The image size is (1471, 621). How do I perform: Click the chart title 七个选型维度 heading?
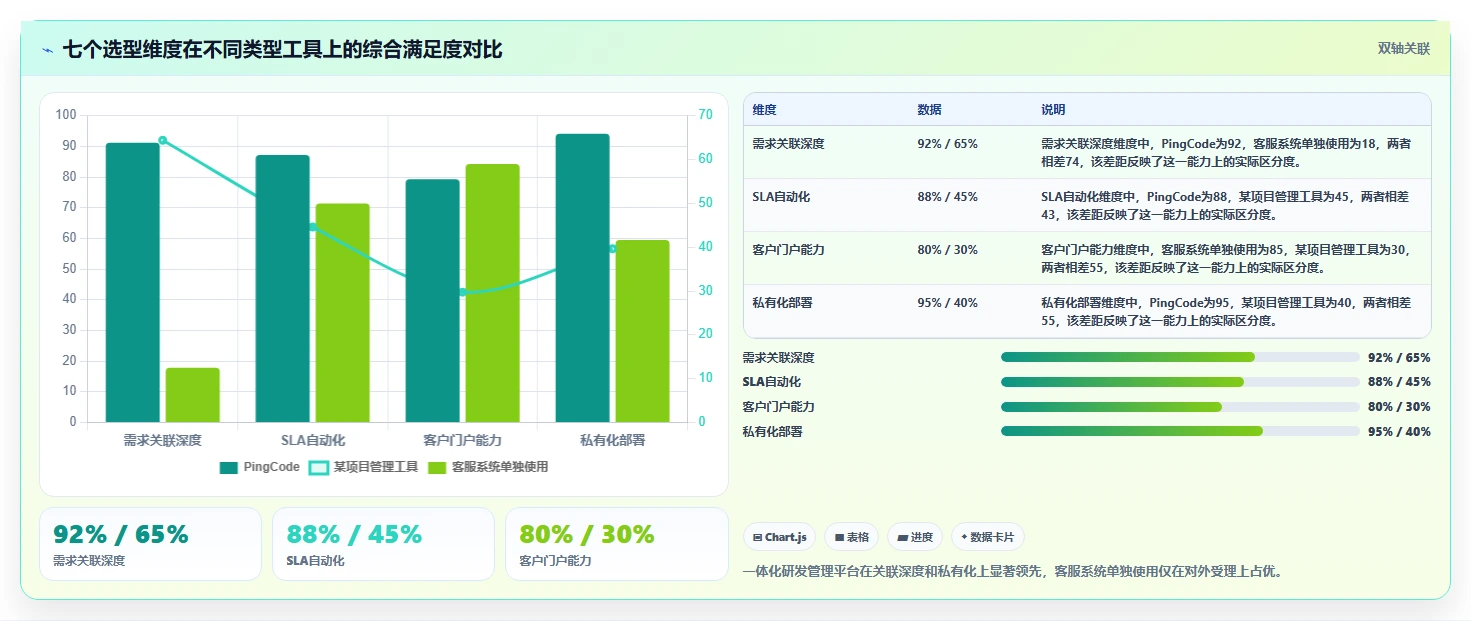[x=282, y=49]
